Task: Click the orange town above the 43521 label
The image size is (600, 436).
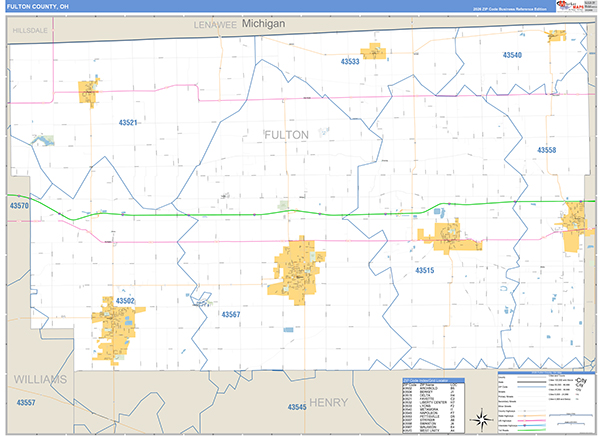Action: click(x=89, y=93)
